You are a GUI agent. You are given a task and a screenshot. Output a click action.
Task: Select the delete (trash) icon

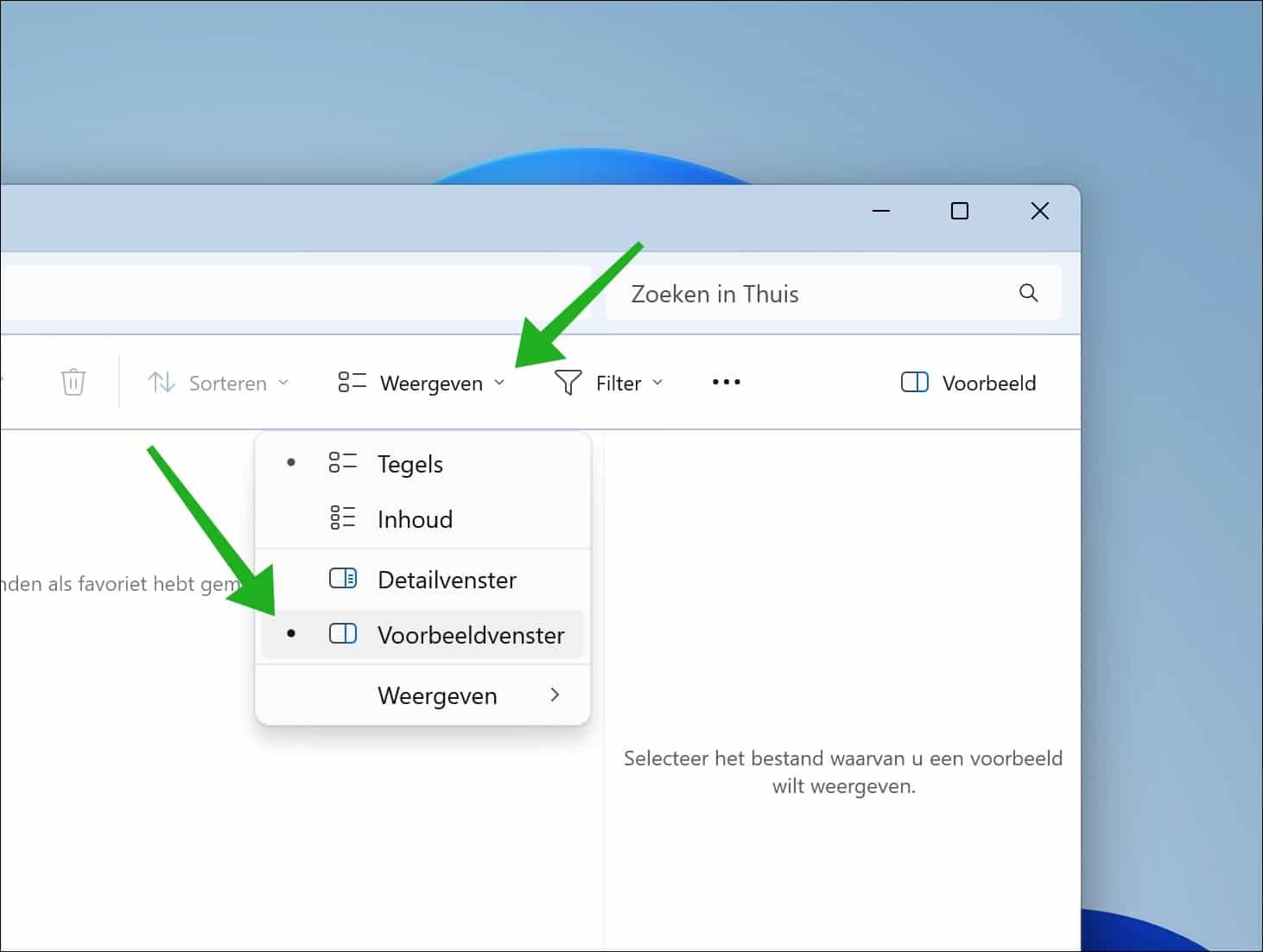tap(73, 381)
